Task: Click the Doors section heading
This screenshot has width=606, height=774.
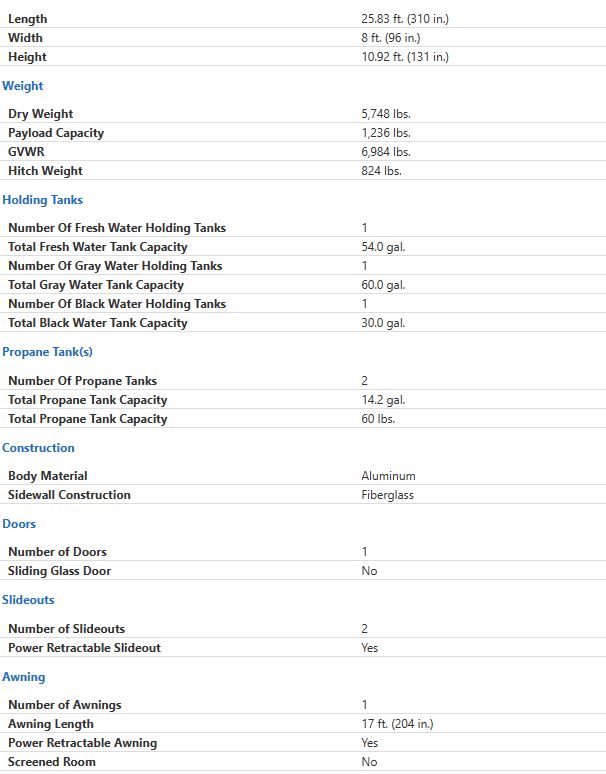Action: click(x=19, y=524)
